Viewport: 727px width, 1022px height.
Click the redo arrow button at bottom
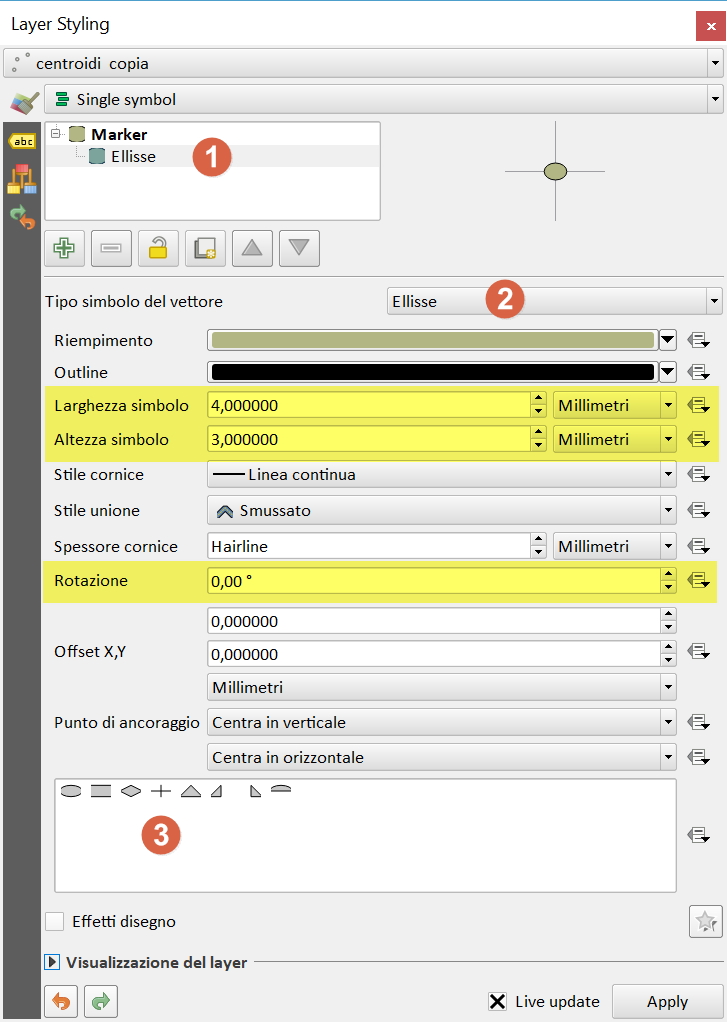(100, 1000)
